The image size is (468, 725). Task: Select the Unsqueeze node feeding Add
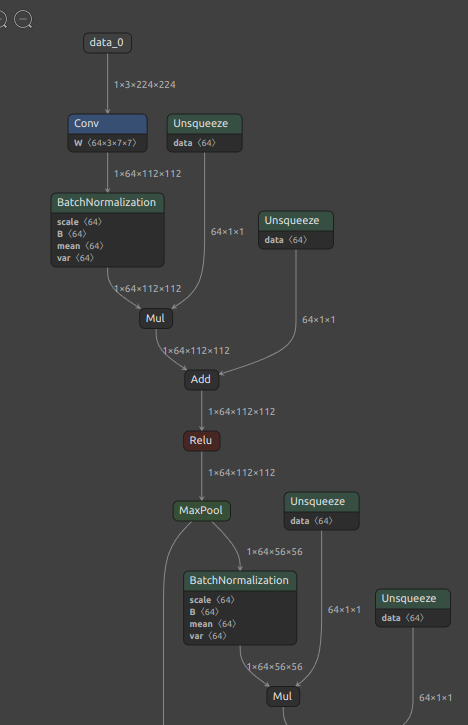coord(296,221)
